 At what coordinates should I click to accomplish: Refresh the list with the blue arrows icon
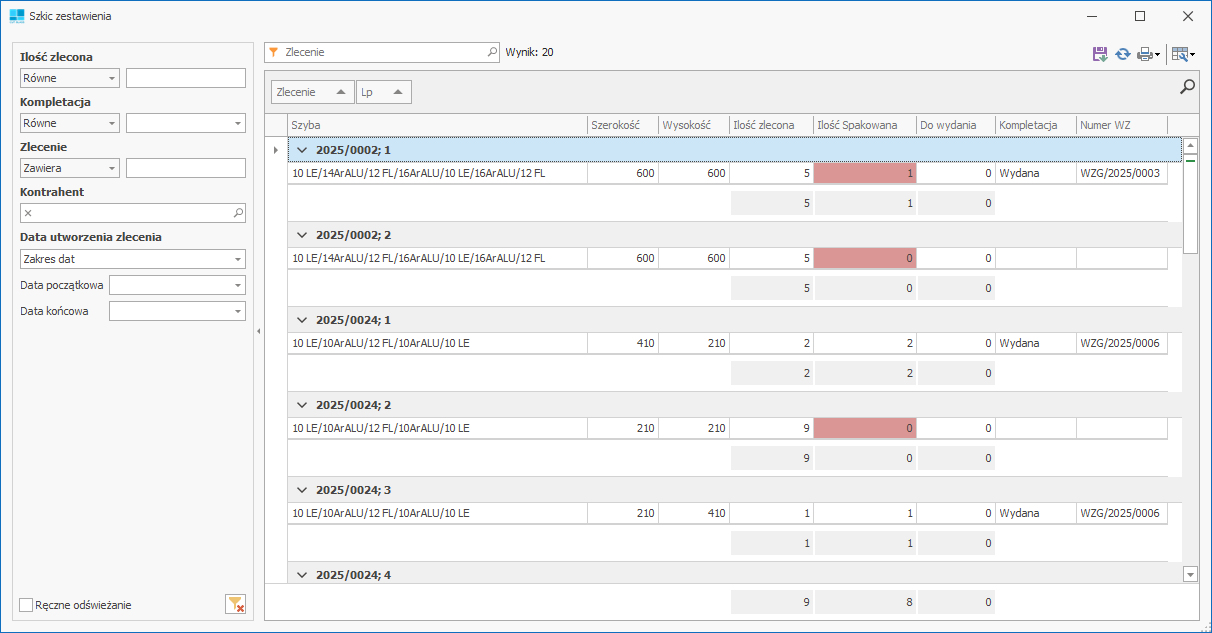click(x=1122, y=54)
